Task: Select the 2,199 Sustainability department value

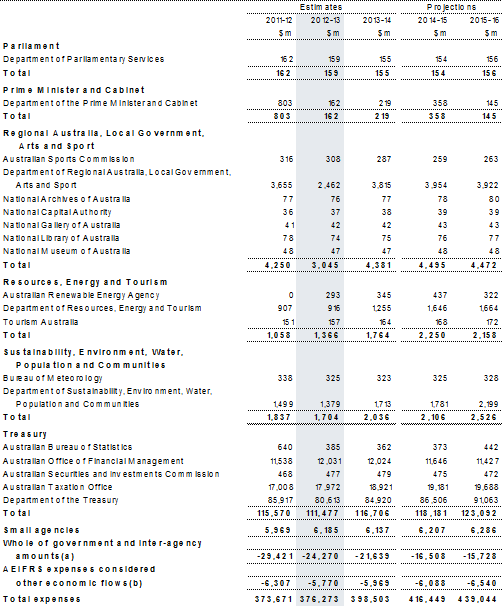Action: coord(489,404)
